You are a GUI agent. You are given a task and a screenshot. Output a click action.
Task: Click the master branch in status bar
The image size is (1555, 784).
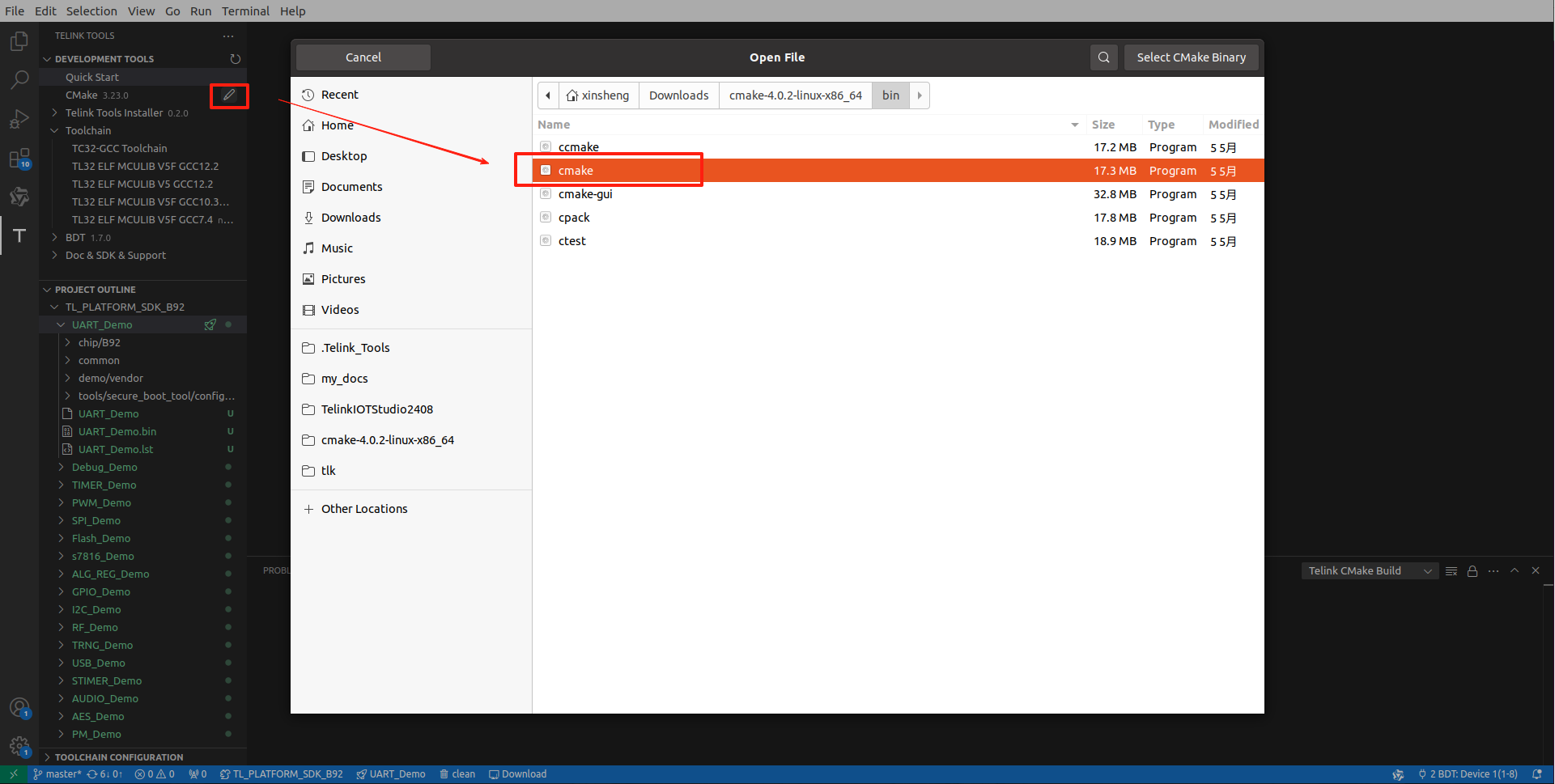(57, 774)
